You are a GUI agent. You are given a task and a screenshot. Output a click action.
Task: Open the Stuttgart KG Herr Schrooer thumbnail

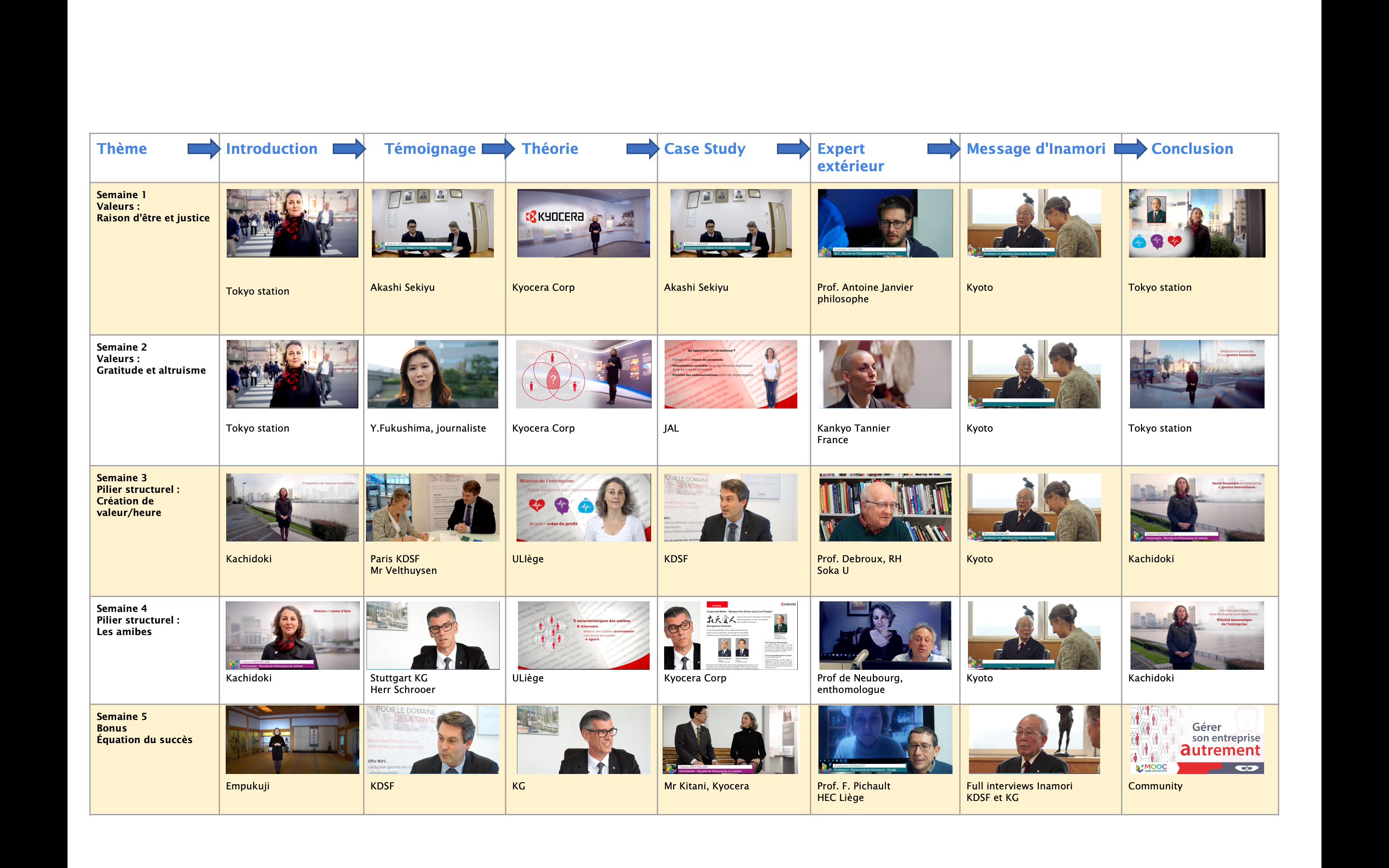point(433,635)
